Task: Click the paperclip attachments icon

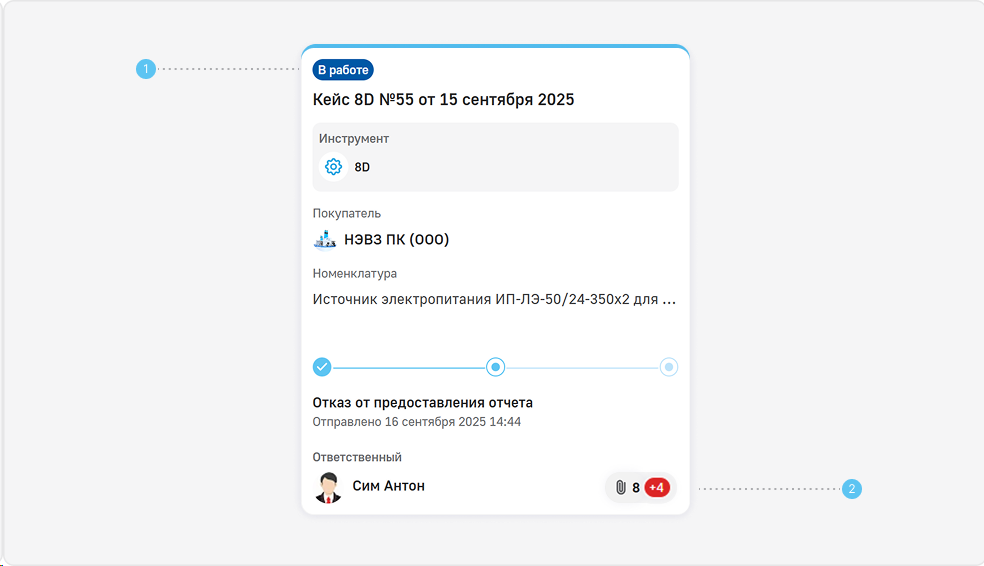Action: [x=620, y=488]
